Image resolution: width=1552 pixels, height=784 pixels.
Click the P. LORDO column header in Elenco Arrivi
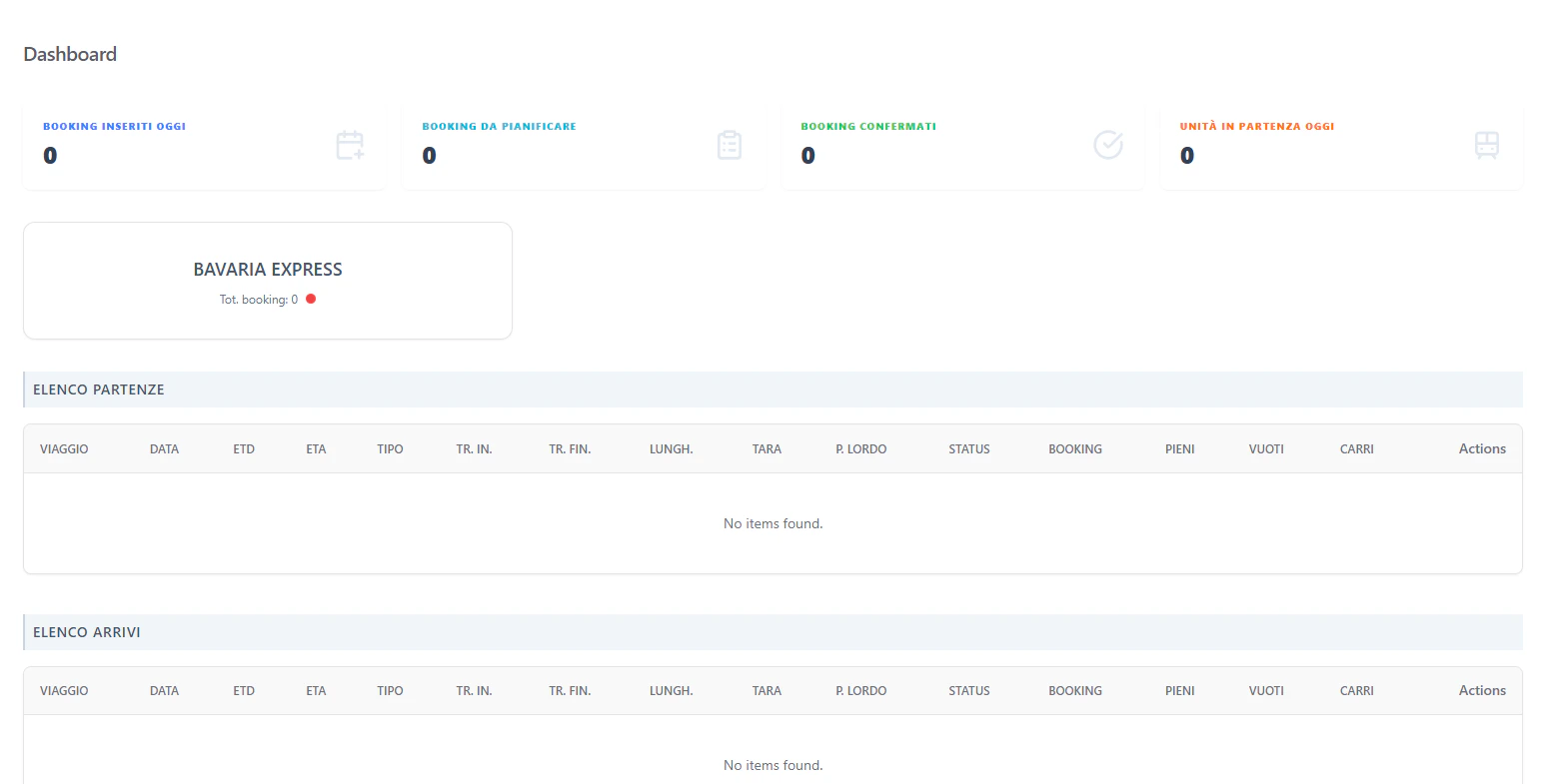(860, 690)
